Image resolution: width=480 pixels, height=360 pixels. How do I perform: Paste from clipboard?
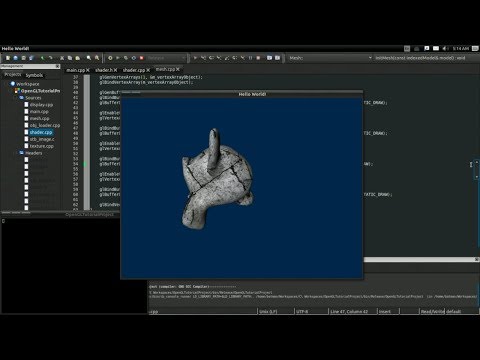click(x=78, y=58)
